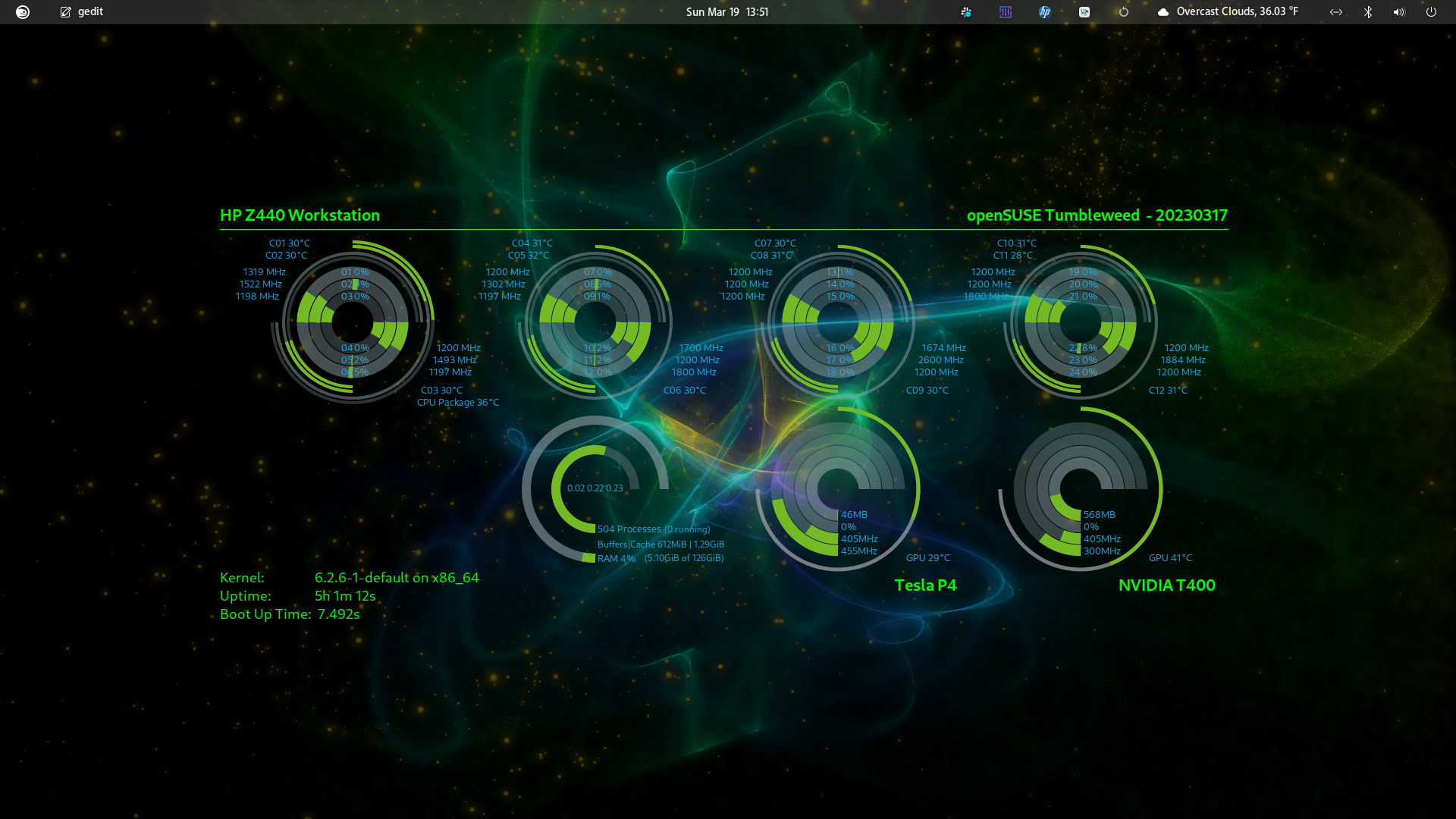Click the load average '0.02 0.22 0.23'
This screenshot has height=819, width=1456.
pos(595,488)
